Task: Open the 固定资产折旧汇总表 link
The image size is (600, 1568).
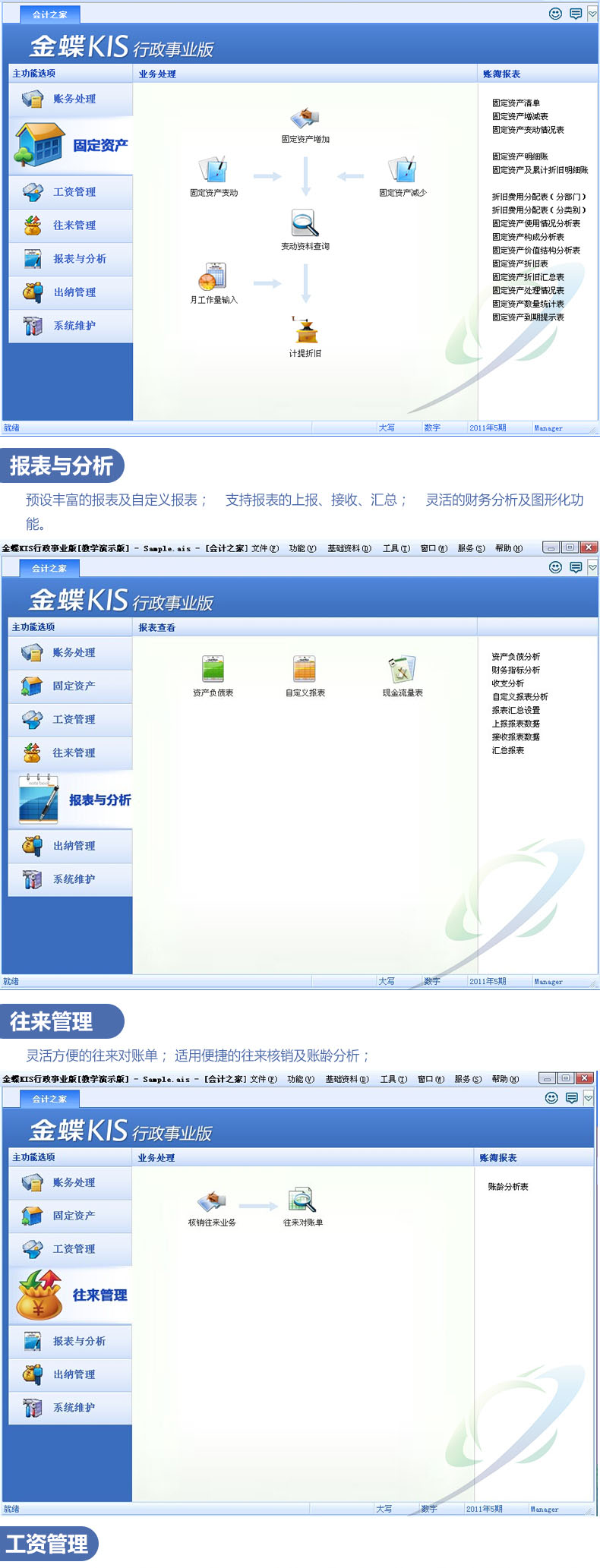Action: pyautogui.click(x=528, y=277)
